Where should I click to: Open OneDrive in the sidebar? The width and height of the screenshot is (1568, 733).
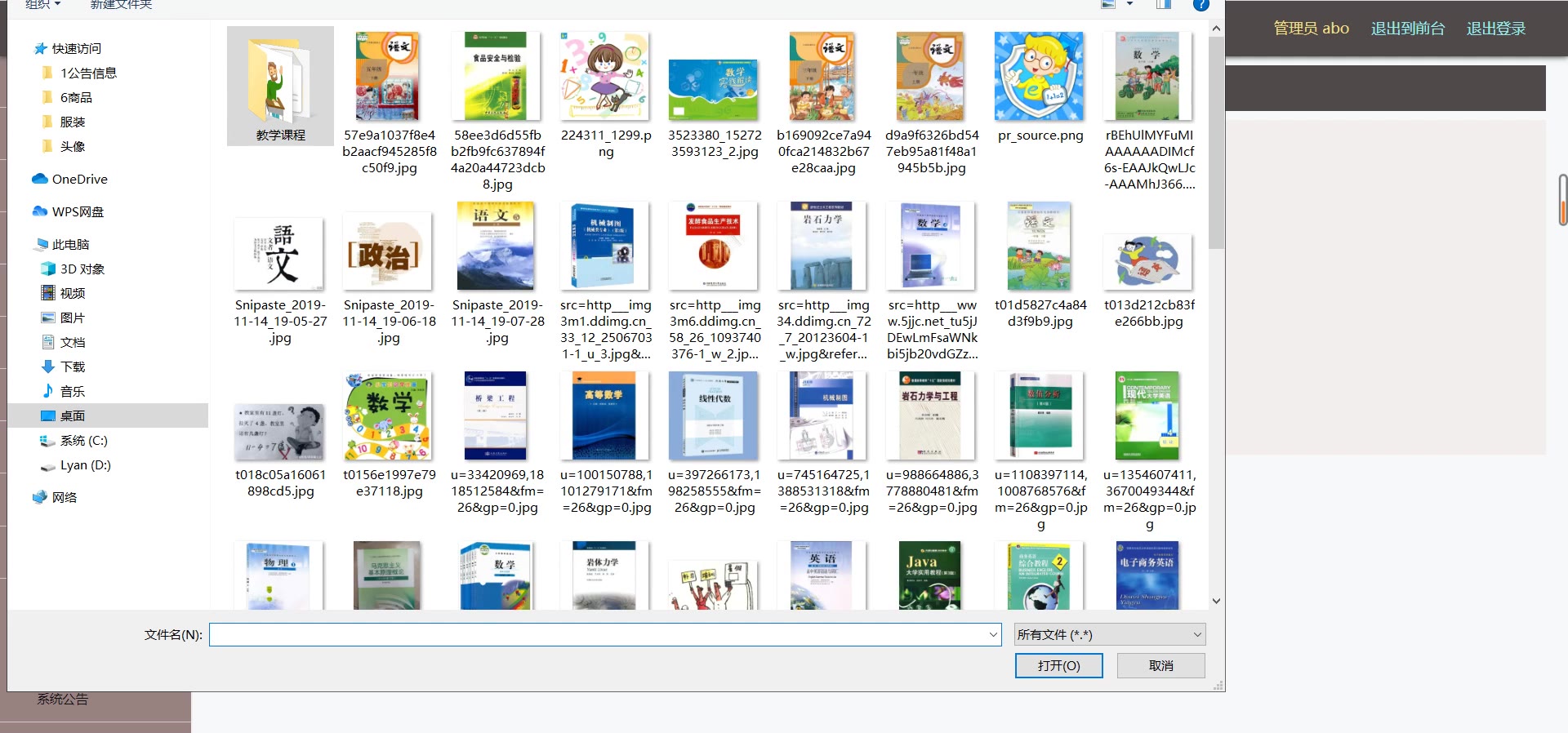point(79,179)
